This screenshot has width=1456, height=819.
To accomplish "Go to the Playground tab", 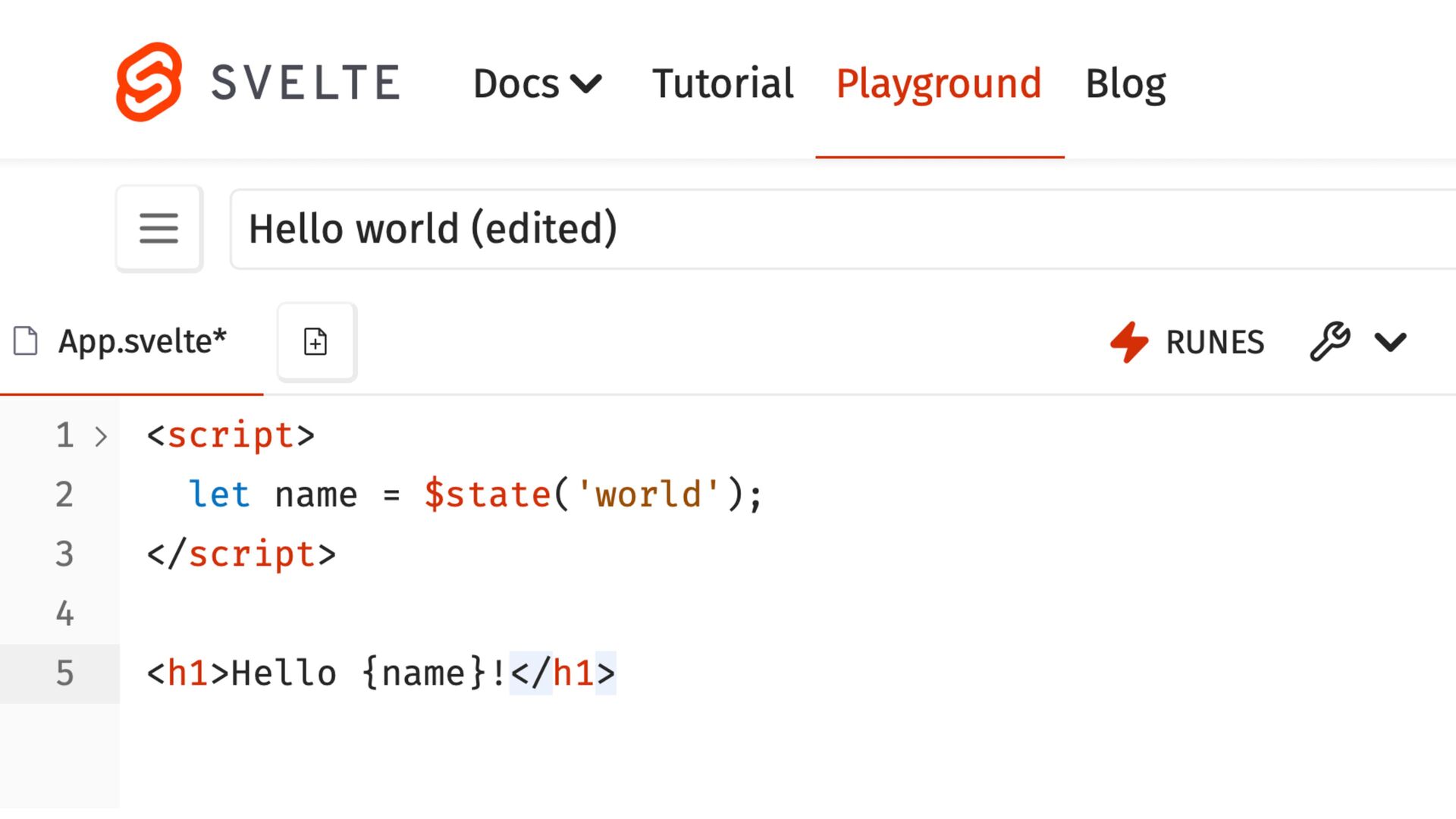I will [938, 83].
